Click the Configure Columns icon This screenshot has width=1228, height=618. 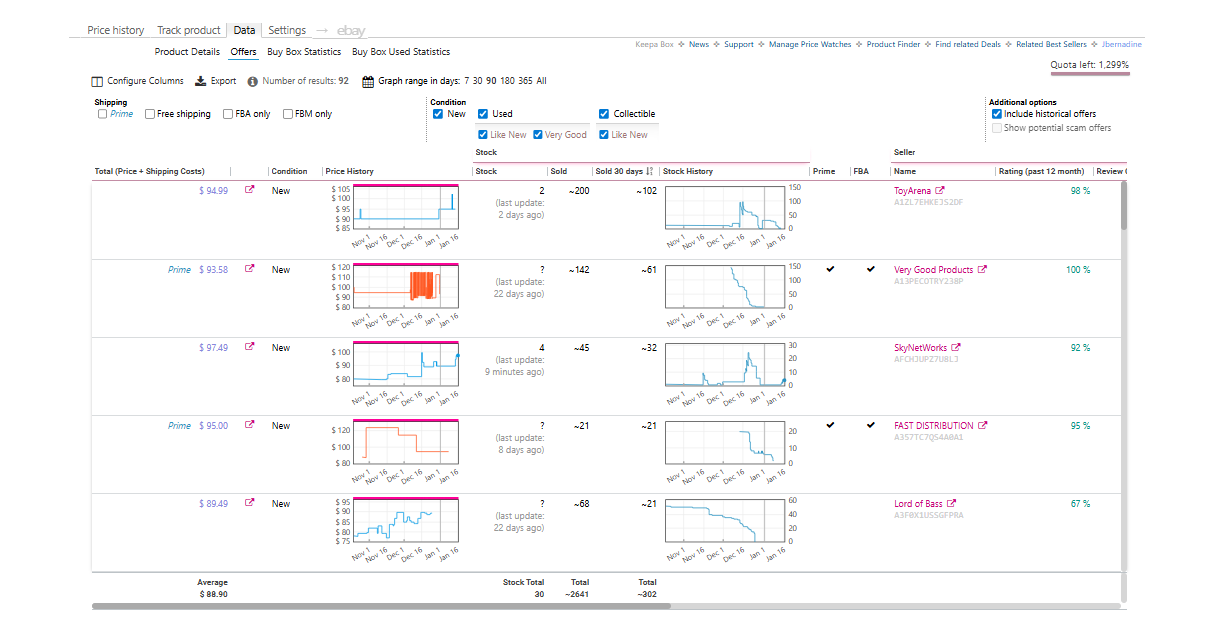pos(97,81)
